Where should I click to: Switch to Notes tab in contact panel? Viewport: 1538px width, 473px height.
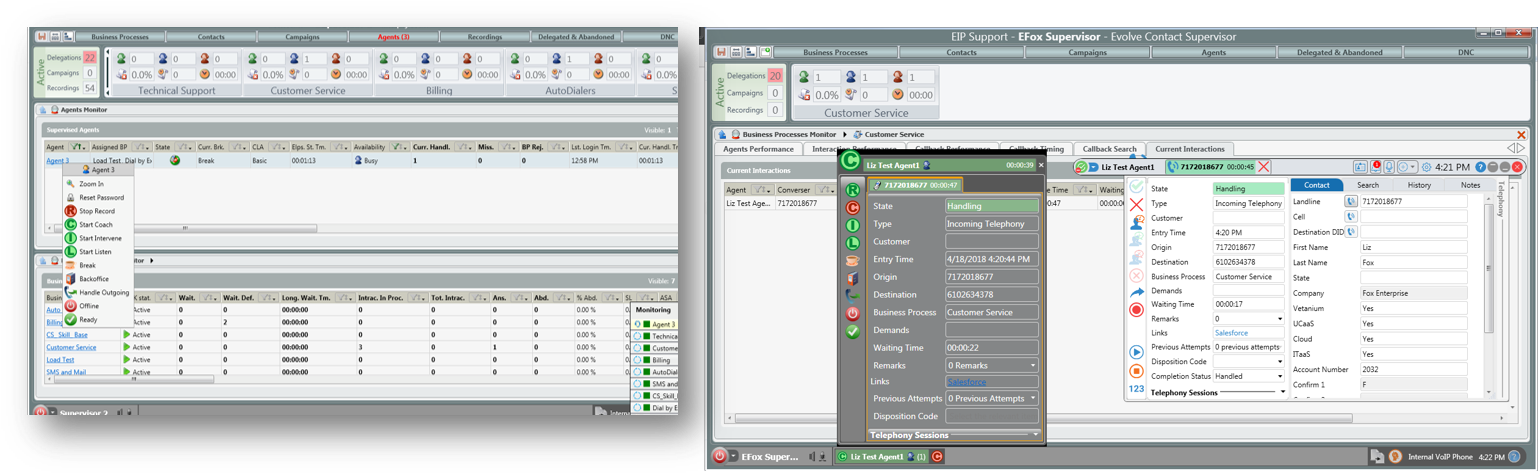point(1470,185)
